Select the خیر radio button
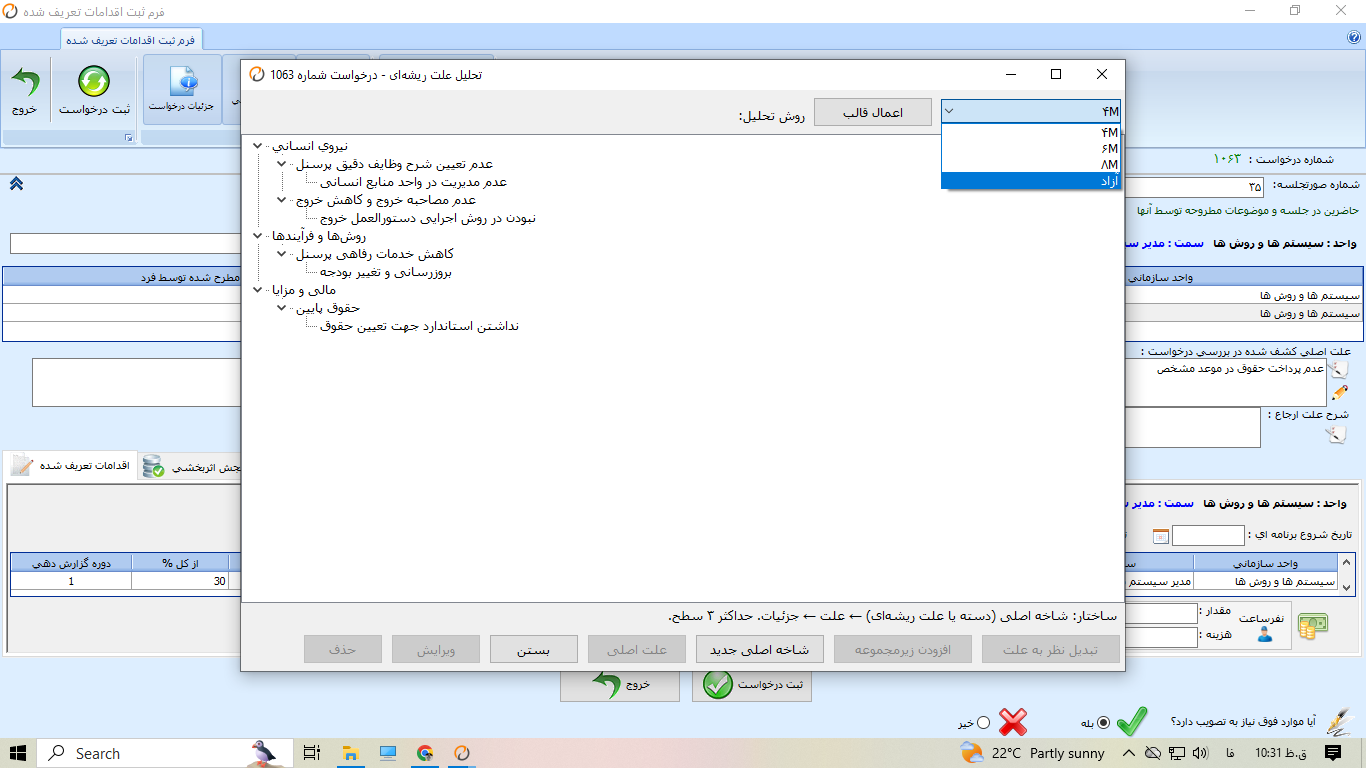Image resolution: width=1366 pixels, height=768 pixels. click(983, 722)
